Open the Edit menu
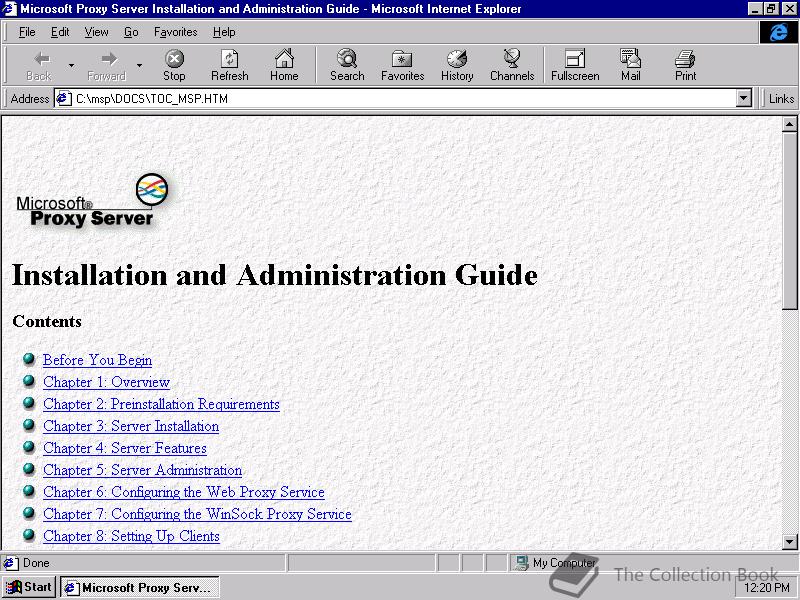Screen dimensions: 800x600 click(60, 32)
